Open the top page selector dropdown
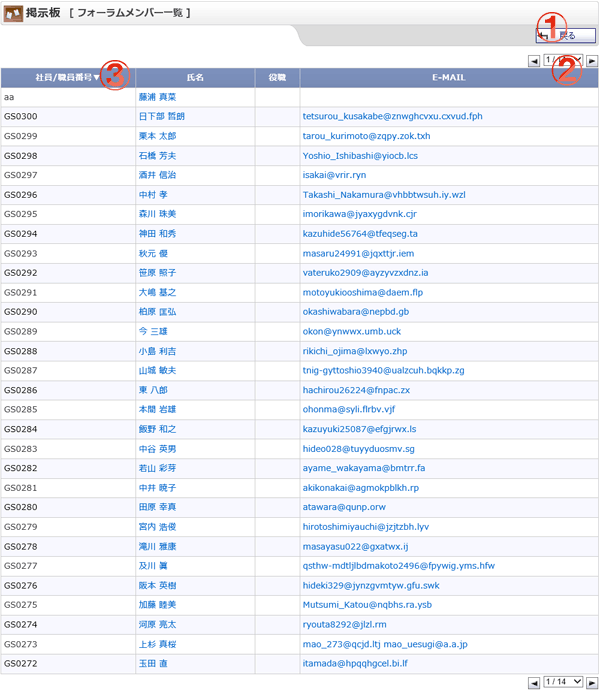600x691 pixels. pyautogui.click(x=563, y=61)
